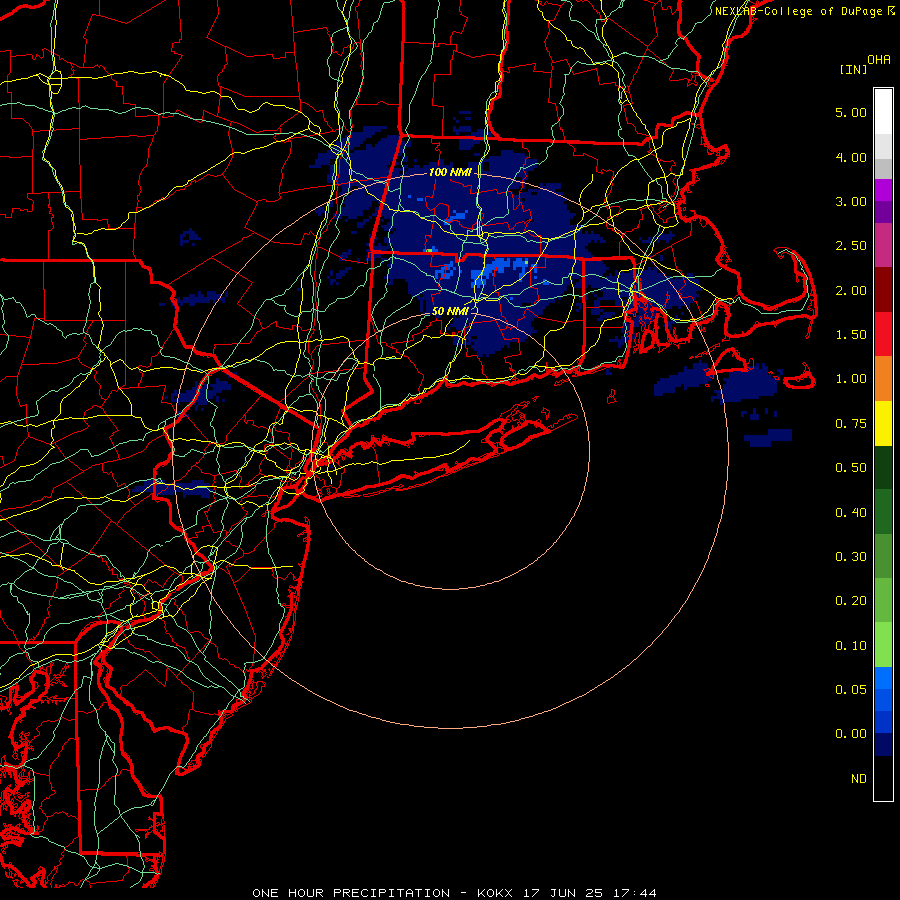Click the pink swatch beside 2.50
Screen dimensions: 900x900
883,245
